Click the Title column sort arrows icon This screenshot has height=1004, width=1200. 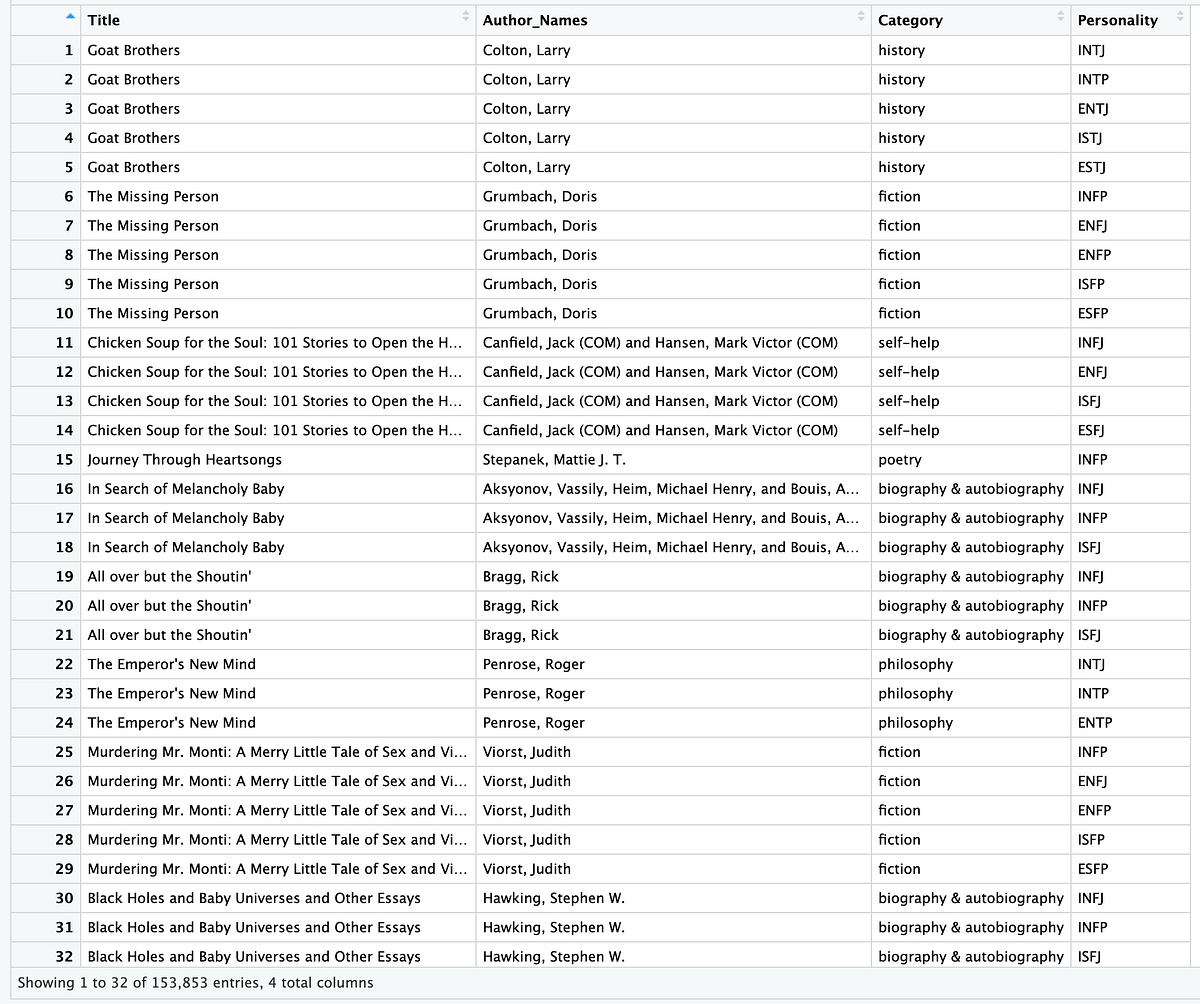pos(465,18)
